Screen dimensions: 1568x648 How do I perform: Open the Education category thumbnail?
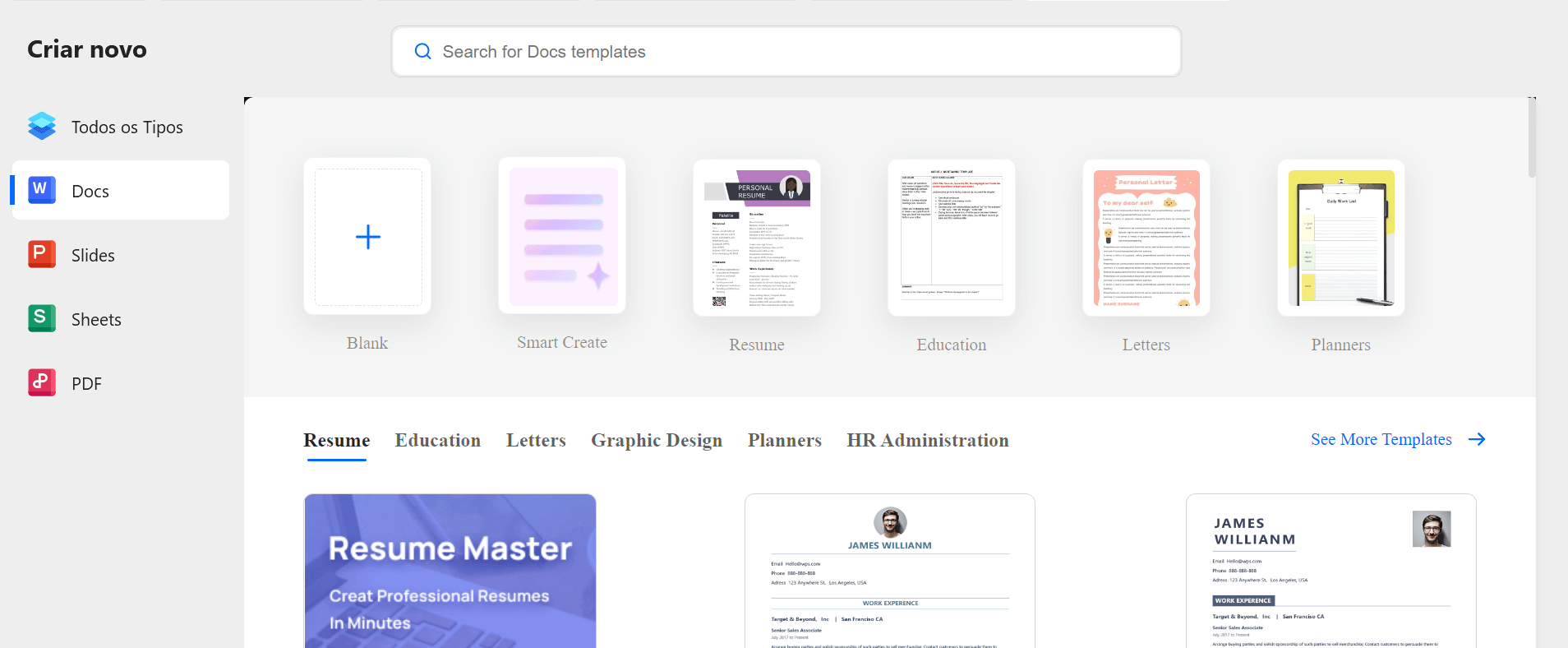click(x=952, y=238)
